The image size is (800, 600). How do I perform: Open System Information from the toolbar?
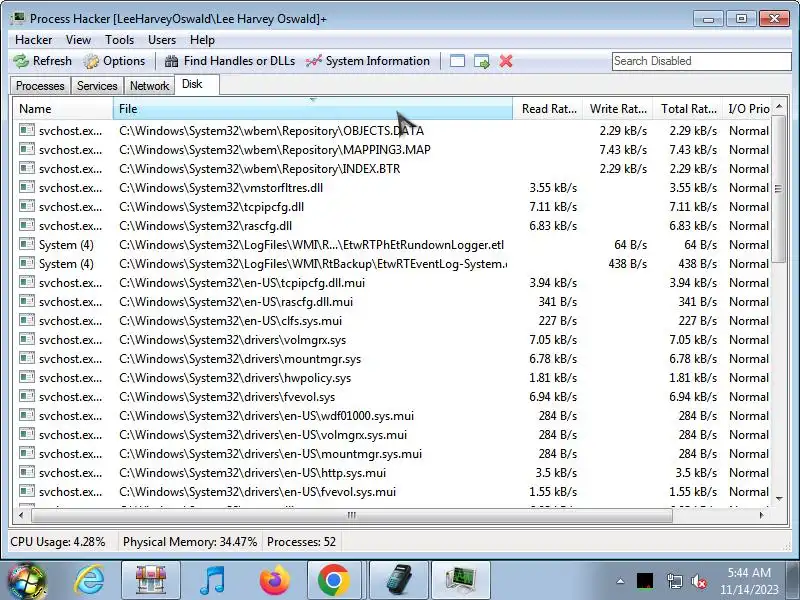[368, 61]
